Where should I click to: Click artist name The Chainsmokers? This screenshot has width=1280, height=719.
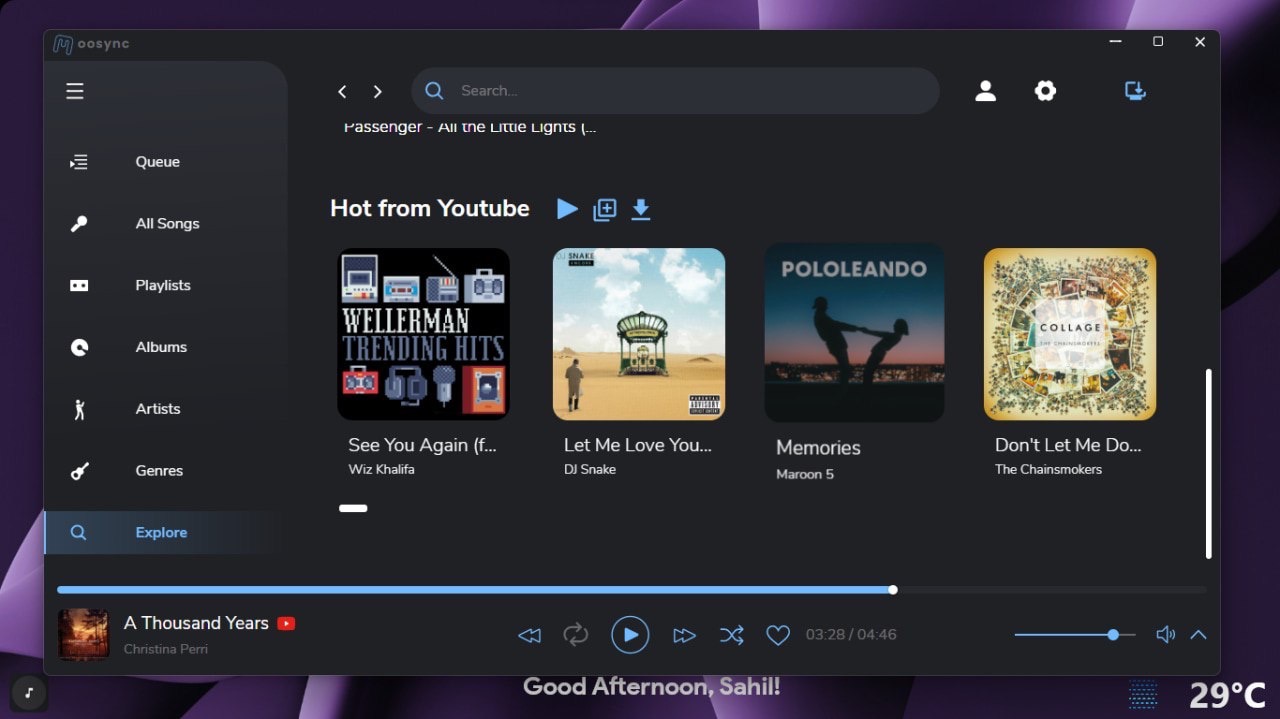point(1048,469)
